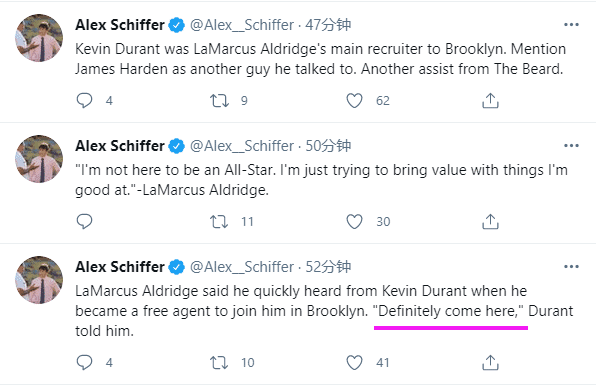The image size is (596, 389).
Task: Retweet the post with 10 retweets
Action: coord(219,362)
